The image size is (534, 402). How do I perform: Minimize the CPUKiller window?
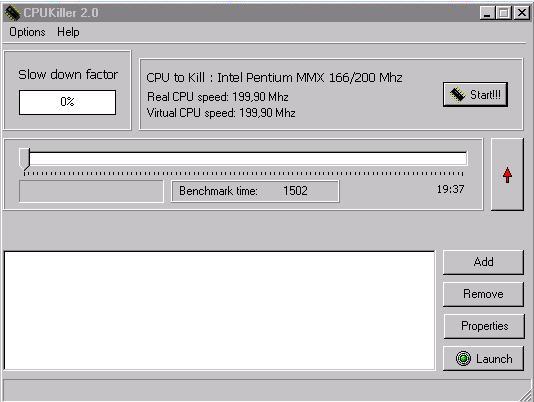(x=487, y=13)
